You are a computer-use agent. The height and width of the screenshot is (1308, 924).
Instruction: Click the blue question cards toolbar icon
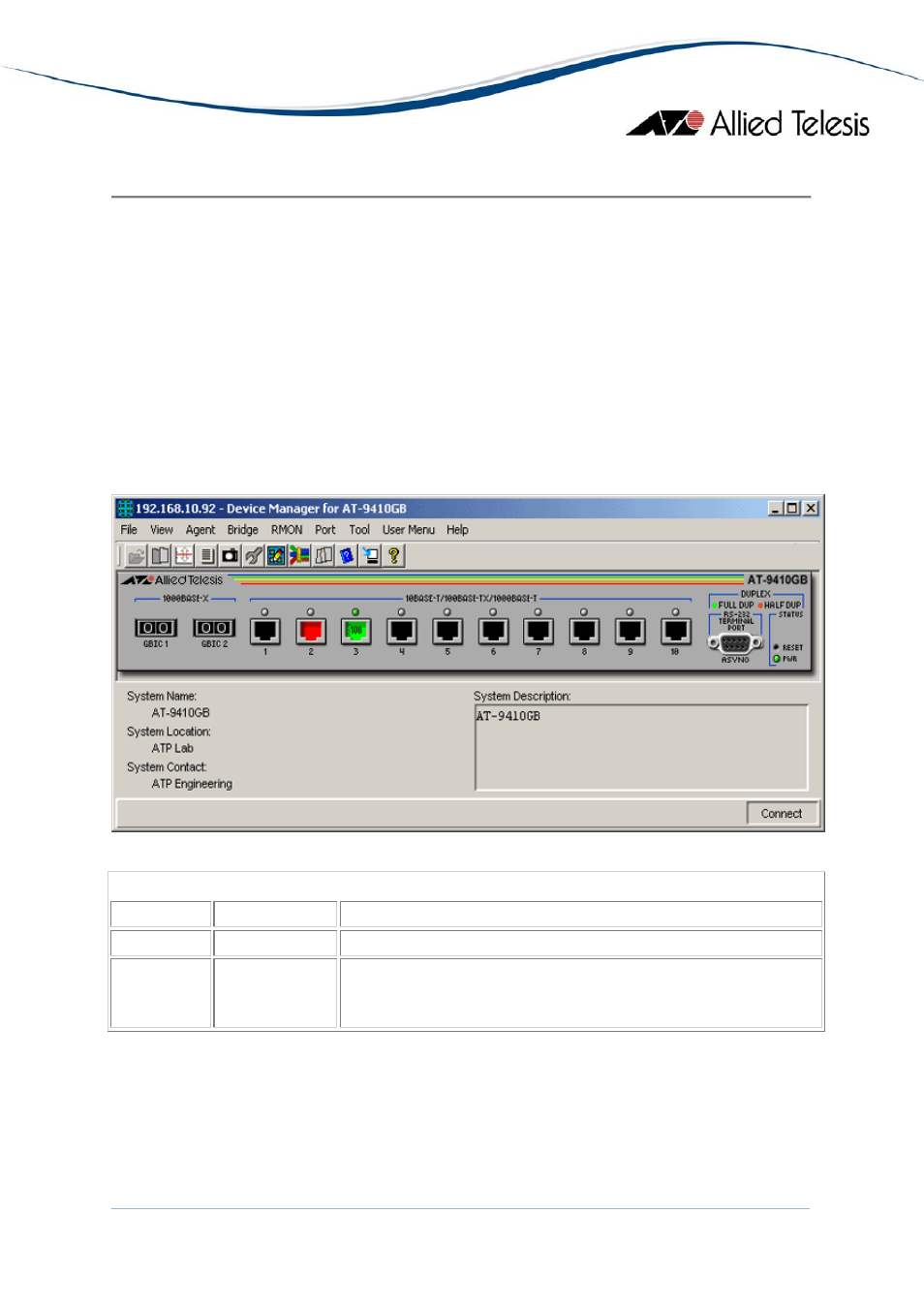click(347, 555)
